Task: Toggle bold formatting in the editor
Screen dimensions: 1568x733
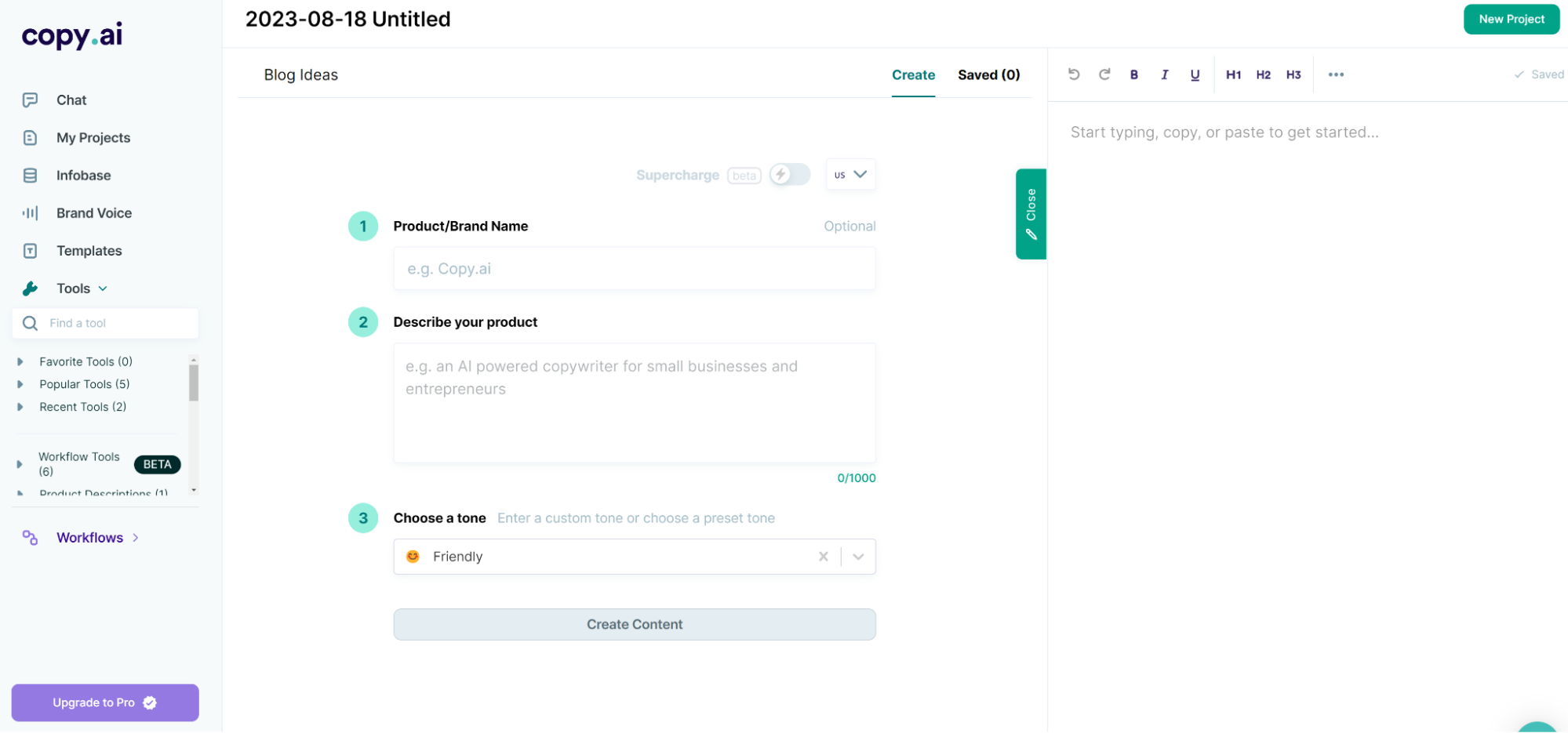Action: (x=1133, y=74)
